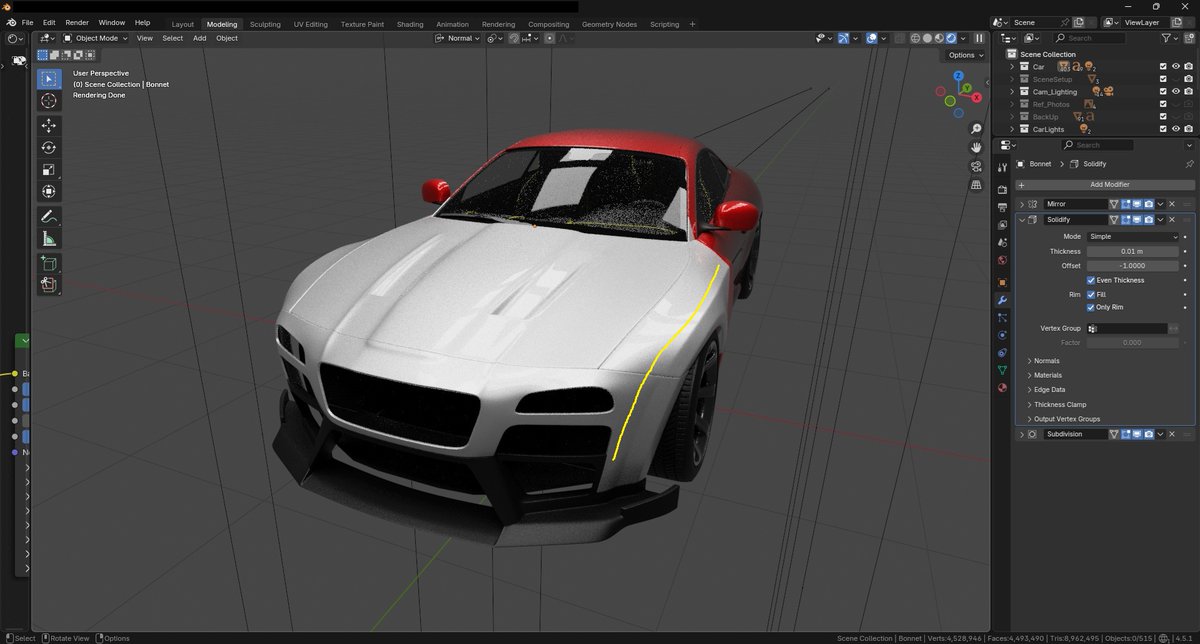1200x644 pixels.
Task: Disable CarLights collection in renders
Action: [1187, 129]
